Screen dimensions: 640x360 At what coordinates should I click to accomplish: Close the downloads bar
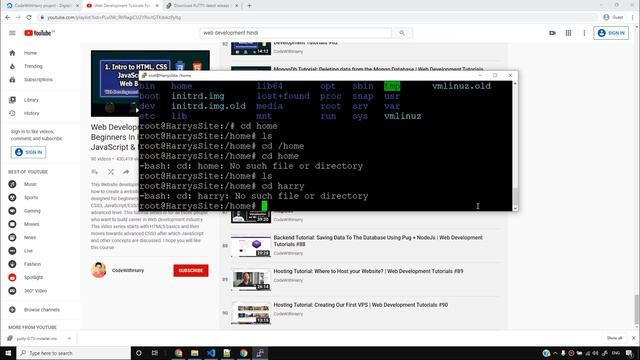tap(633, 338)
